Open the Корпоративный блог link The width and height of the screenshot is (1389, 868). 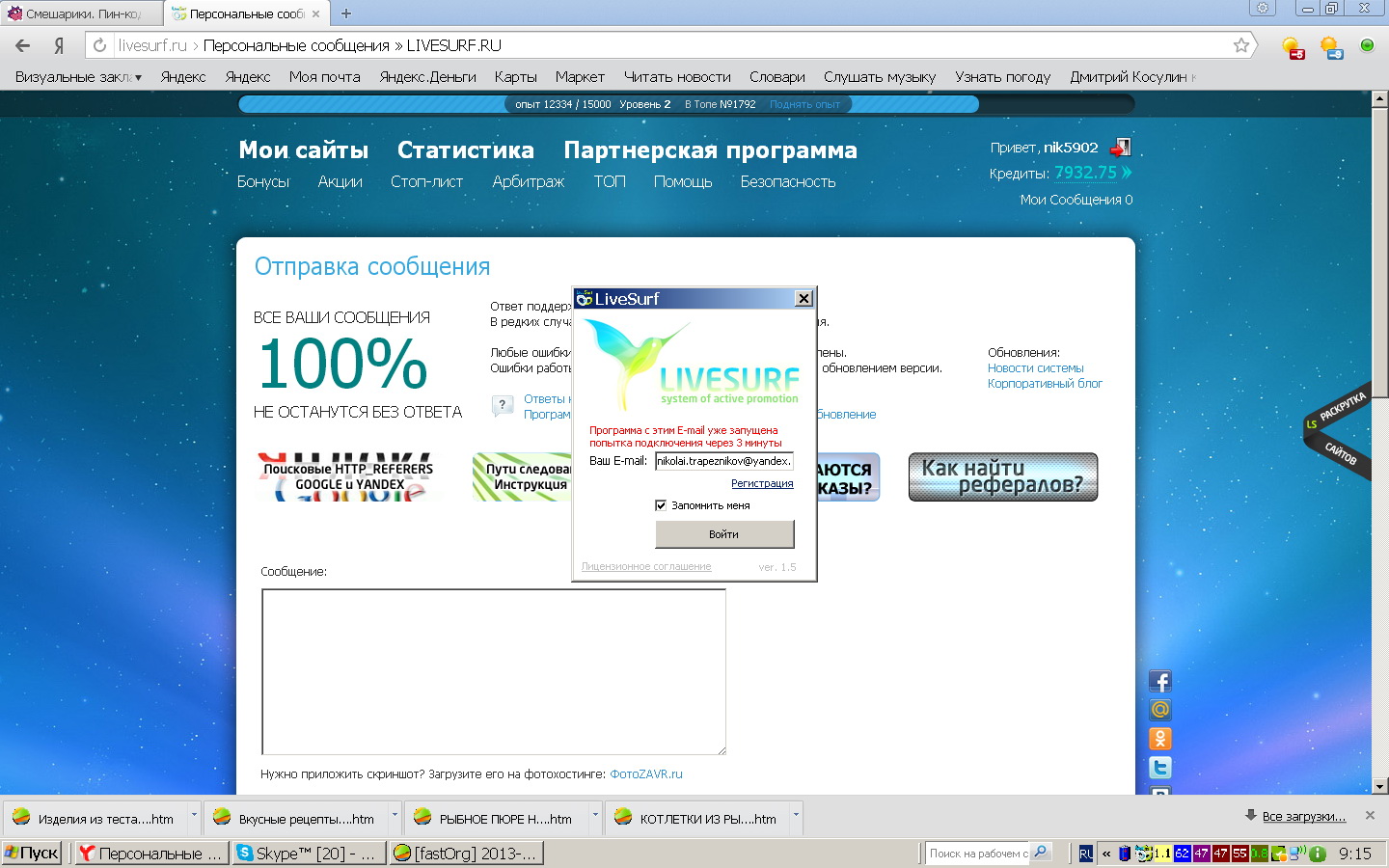point(1045,383)
